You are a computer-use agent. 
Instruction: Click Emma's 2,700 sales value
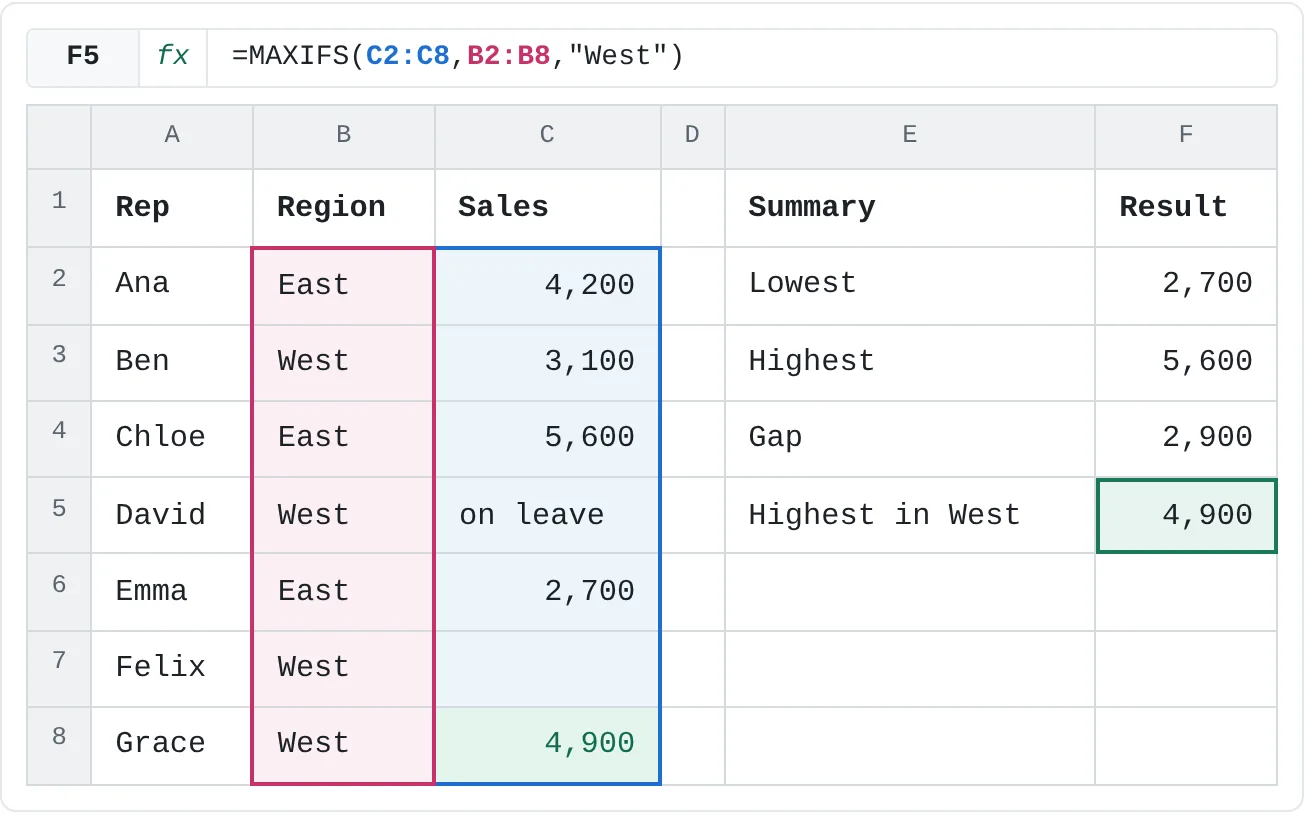[x=548, y=592]
